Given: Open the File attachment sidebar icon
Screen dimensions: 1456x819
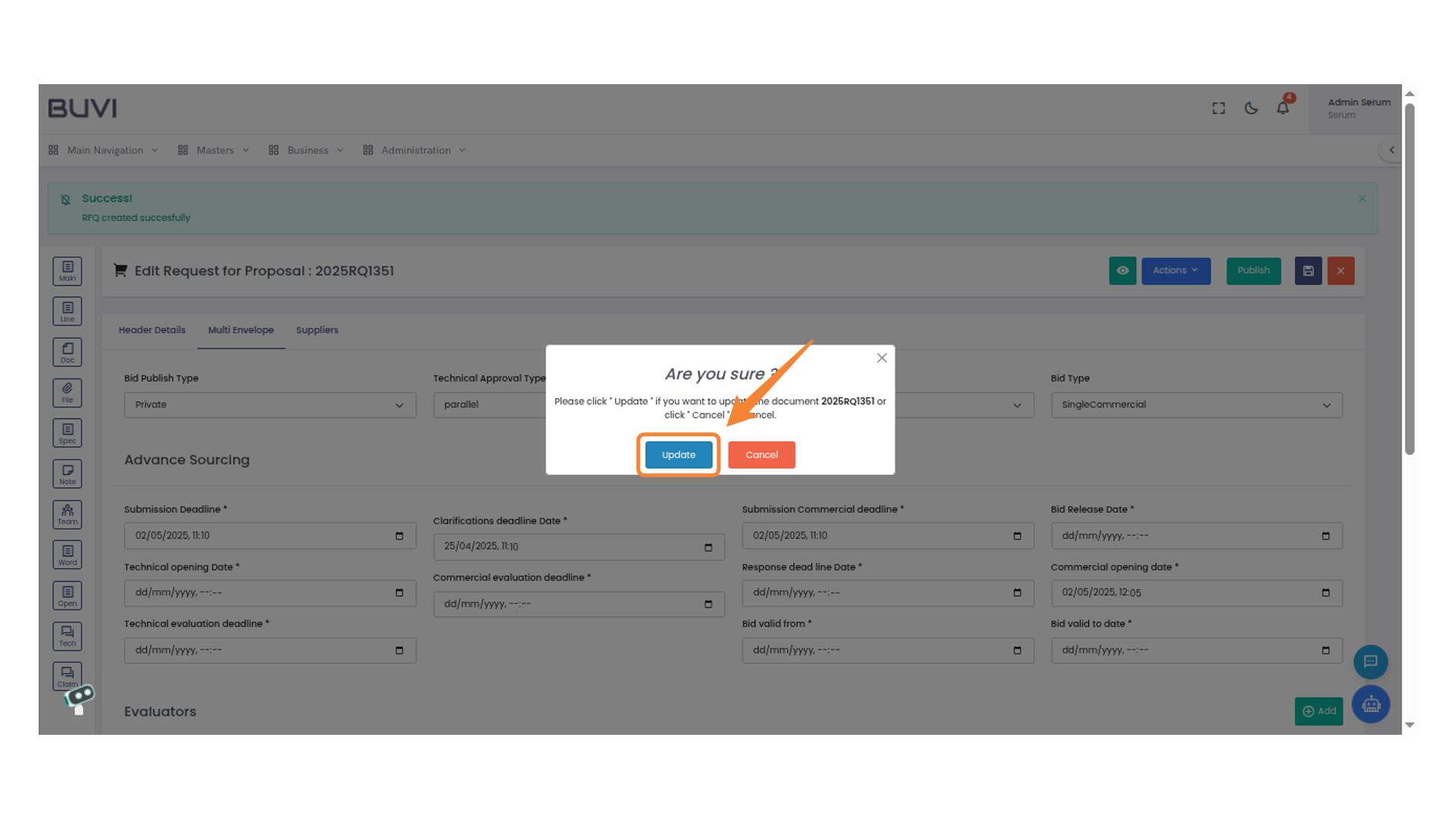Looking at the screenshot, I should point(67,392).
